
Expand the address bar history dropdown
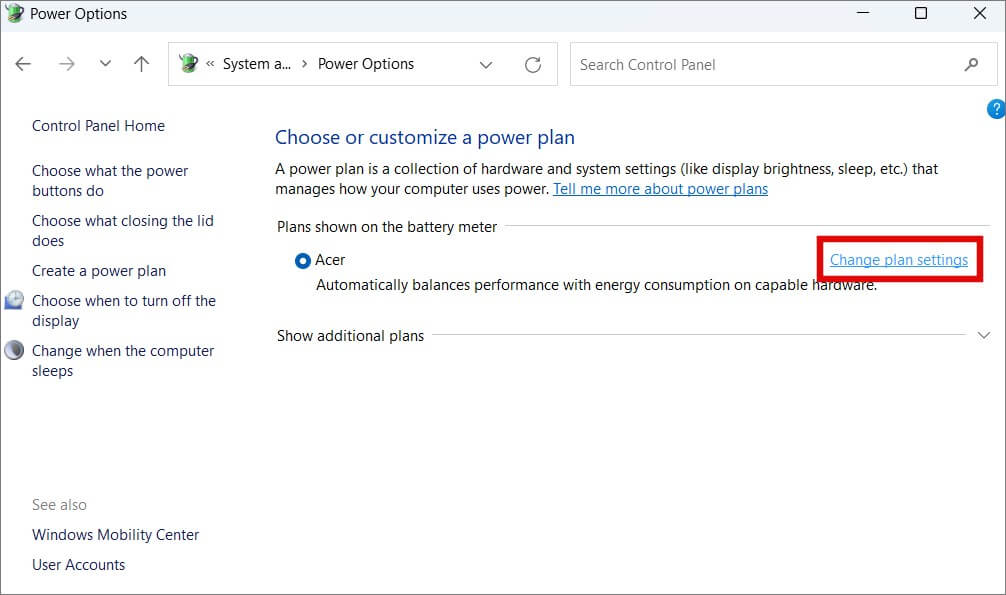486,64
